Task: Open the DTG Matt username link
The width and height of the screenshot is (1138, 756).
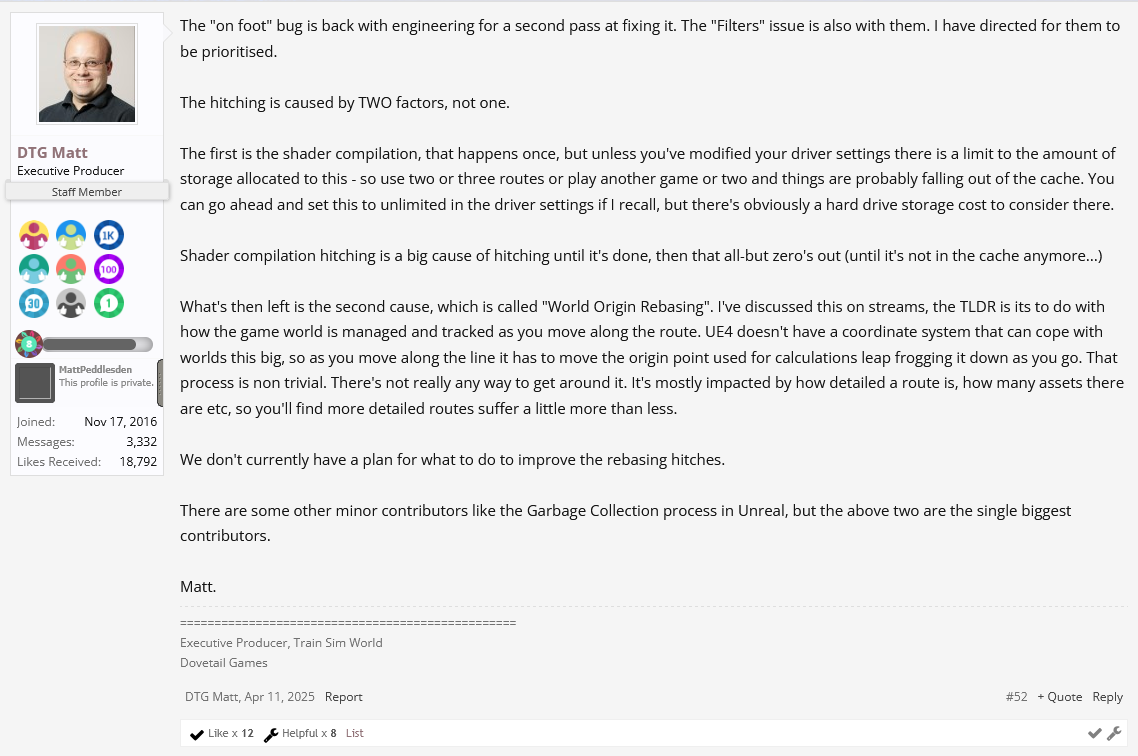Action: click(52, 152)
